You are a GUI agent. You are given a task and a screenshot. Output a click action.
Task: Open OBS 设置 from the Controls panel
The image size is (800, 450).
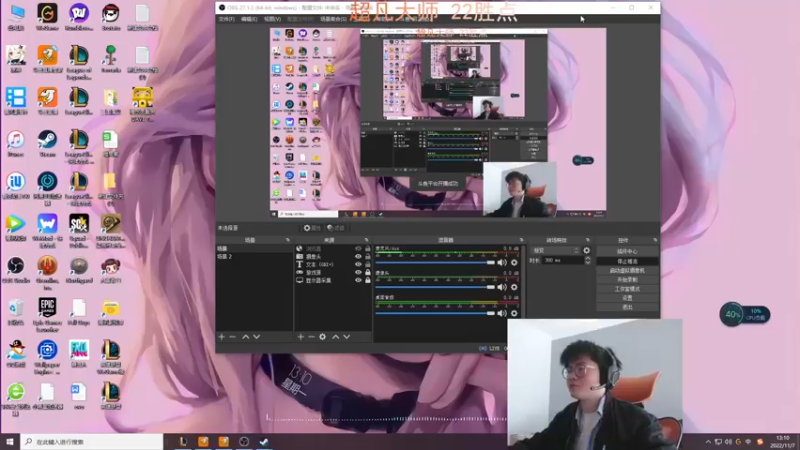[627, 298]
